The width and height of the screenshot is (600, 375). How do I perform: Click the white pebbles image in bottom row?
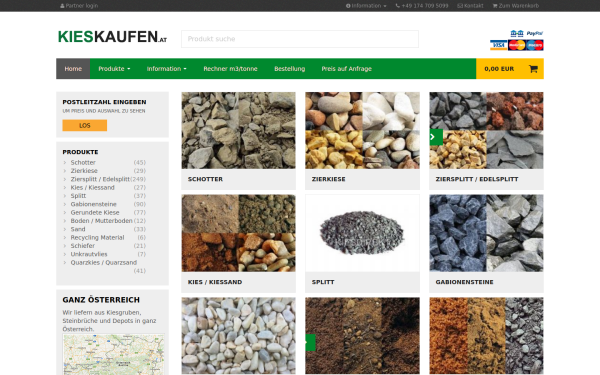pos(238,336)
